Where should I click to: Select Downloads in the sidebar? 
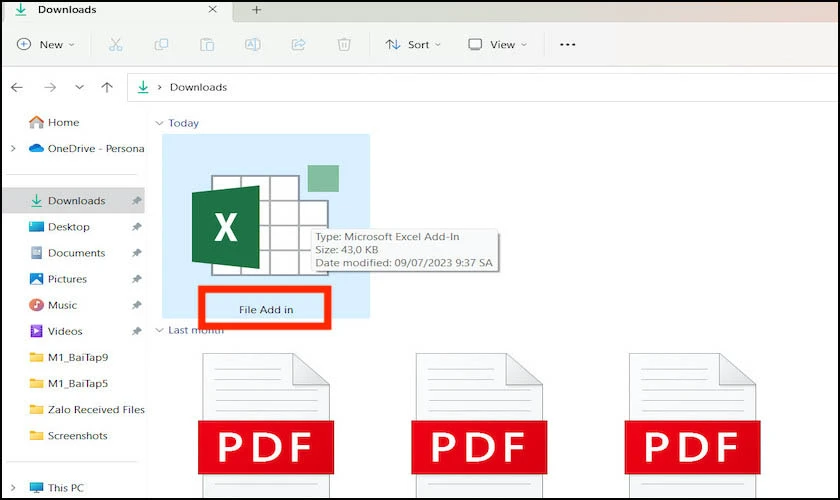pos(73,200)
